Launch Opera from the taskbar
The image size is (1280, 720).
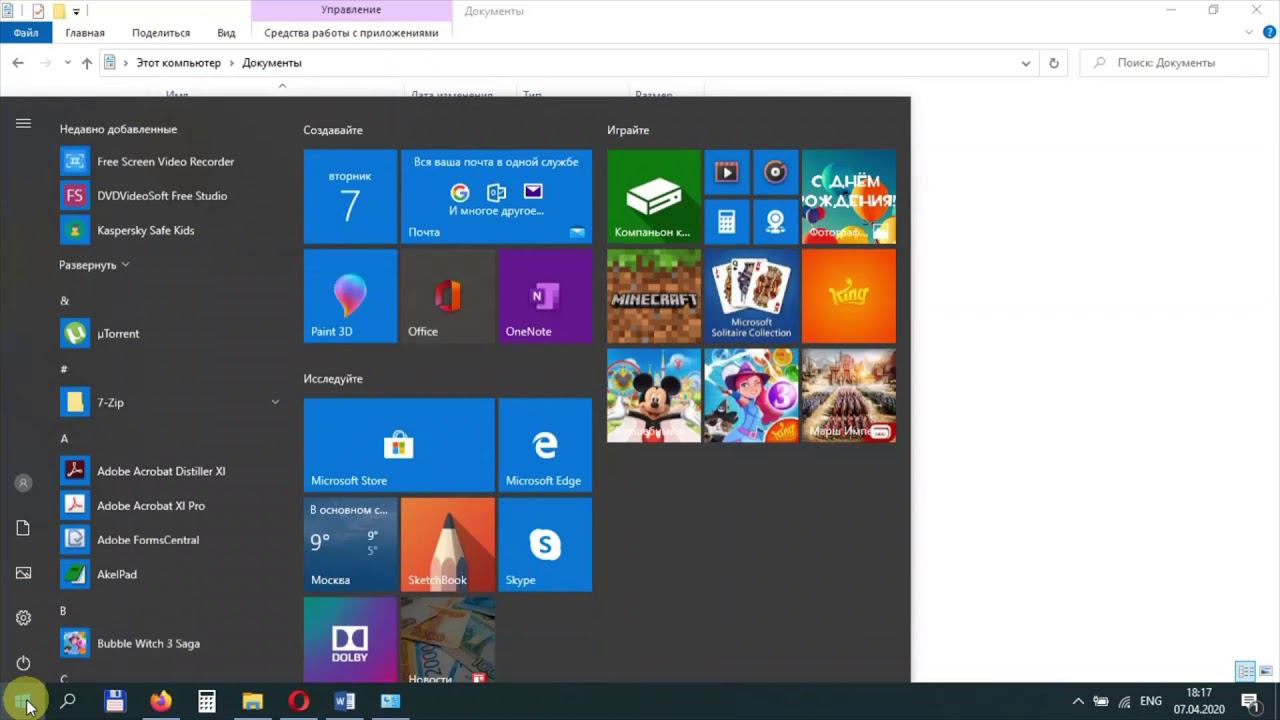[x=298, y=701]
